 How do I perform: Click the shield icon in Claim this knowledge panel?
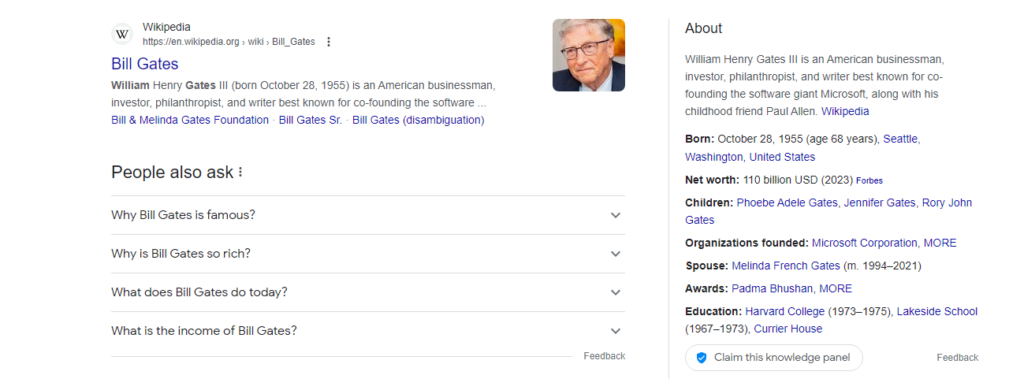tap(701, 357)
